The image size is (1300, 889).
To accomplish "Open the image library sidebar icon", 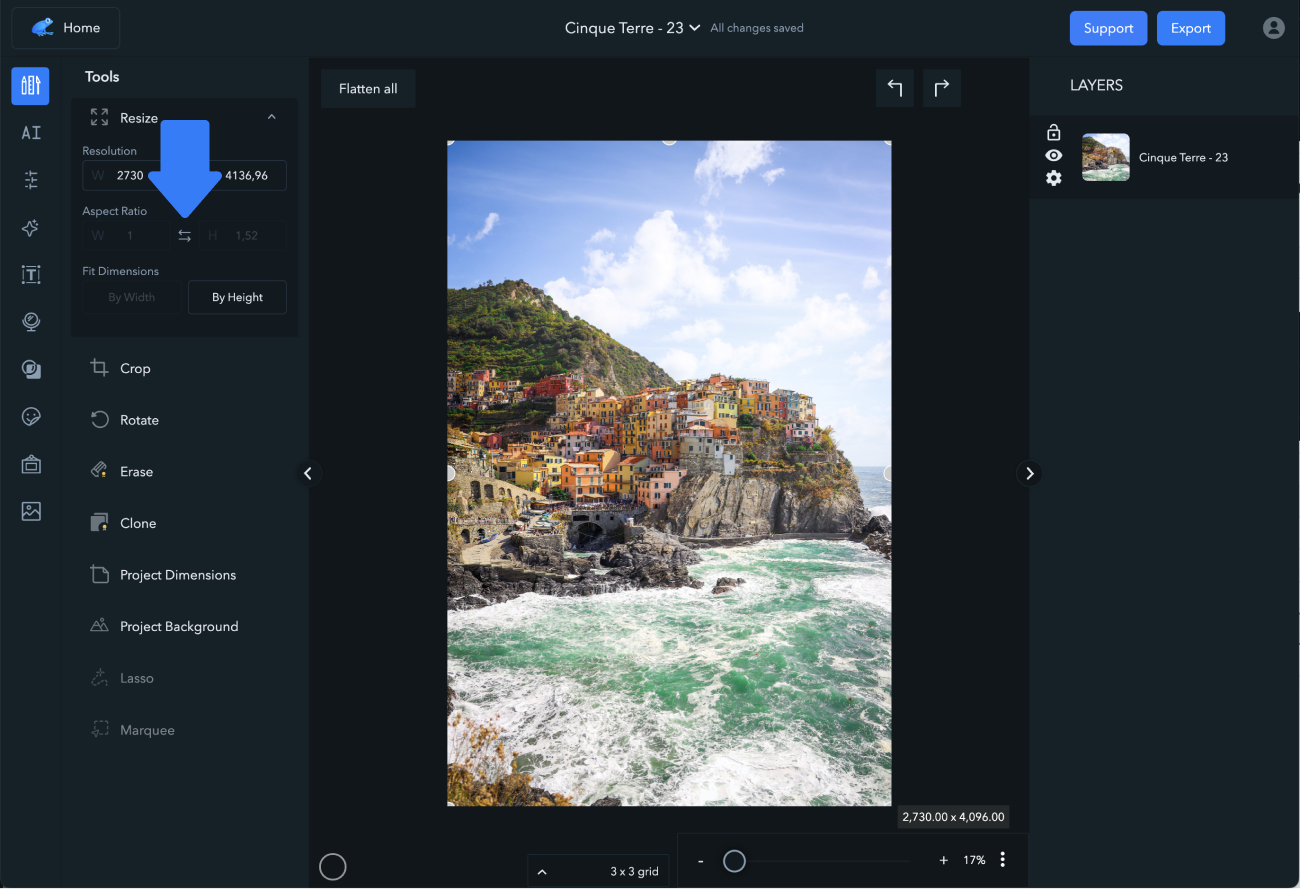I will 31,511.
